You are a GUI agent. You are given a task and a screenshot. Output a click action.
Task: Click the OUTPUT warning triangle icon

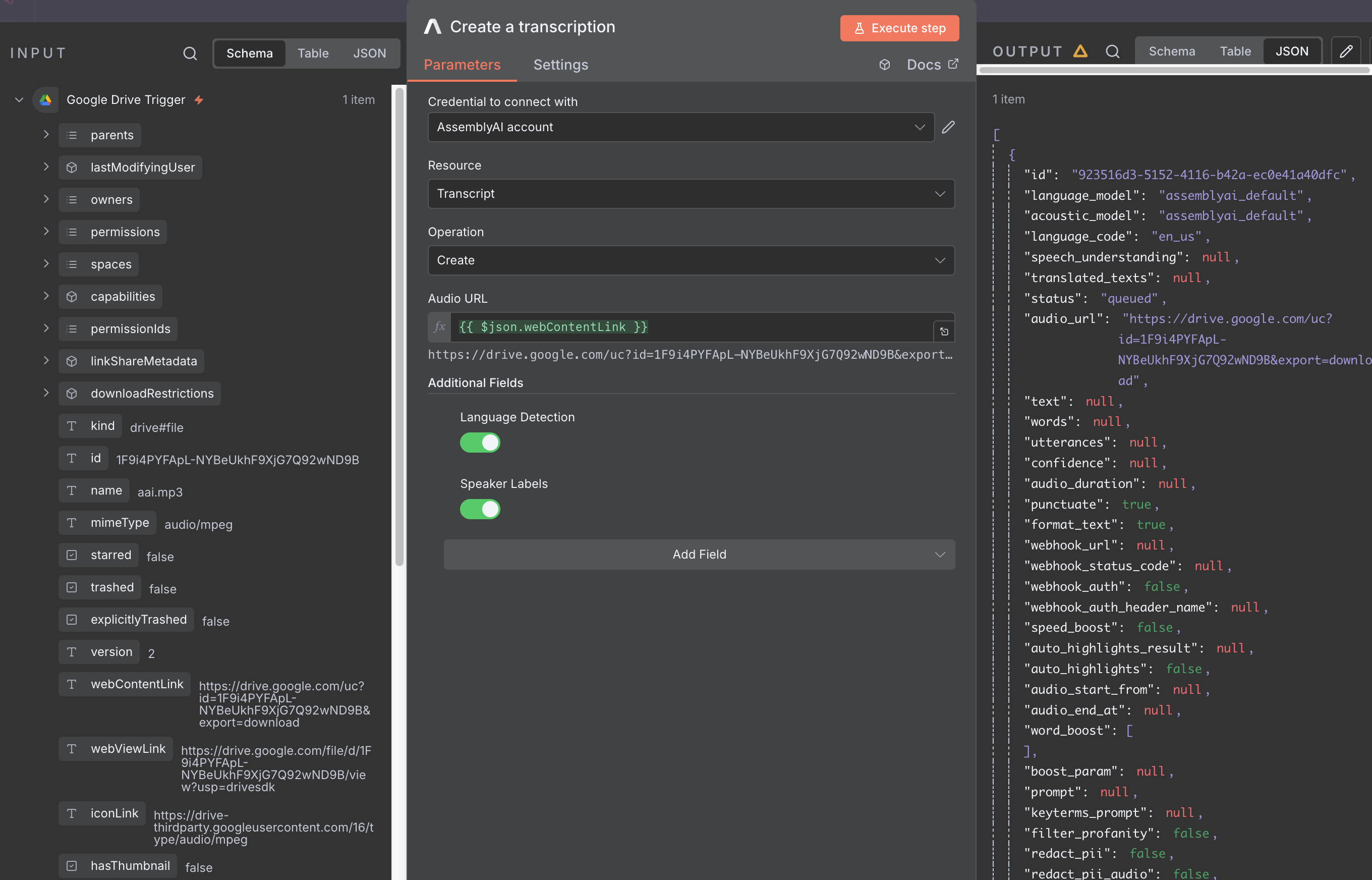1080,51
